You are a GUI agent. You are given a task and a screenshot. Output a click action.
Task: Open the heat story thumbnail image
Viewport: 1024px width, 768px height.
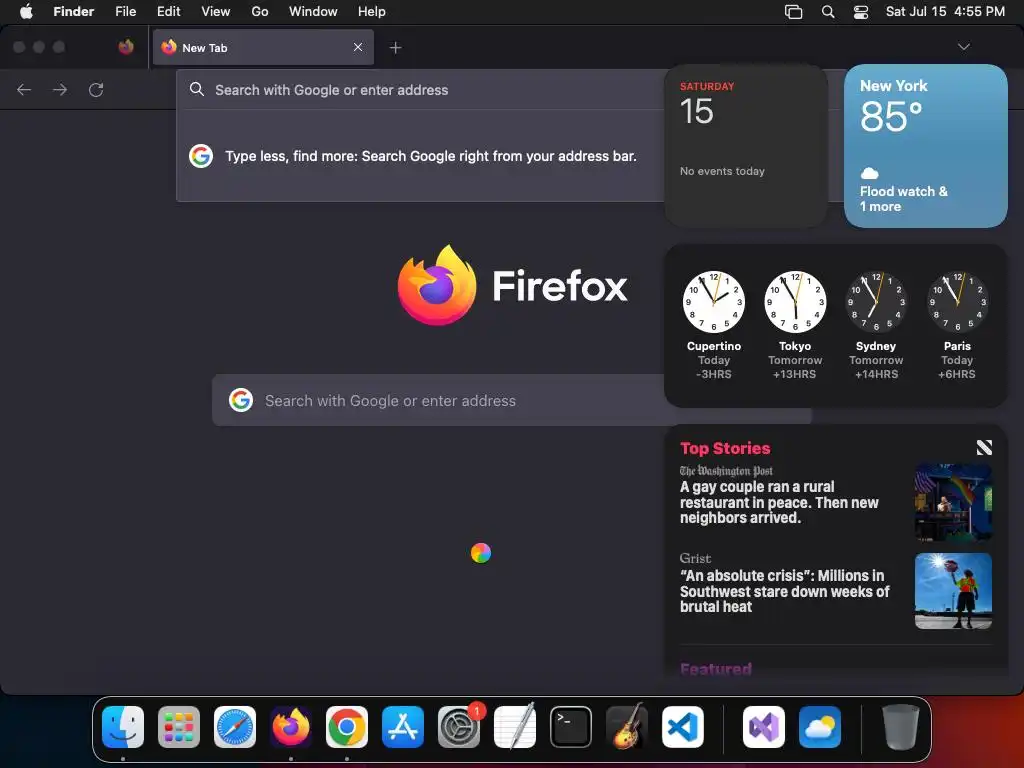pyautogui.click(x=953, y=591)
